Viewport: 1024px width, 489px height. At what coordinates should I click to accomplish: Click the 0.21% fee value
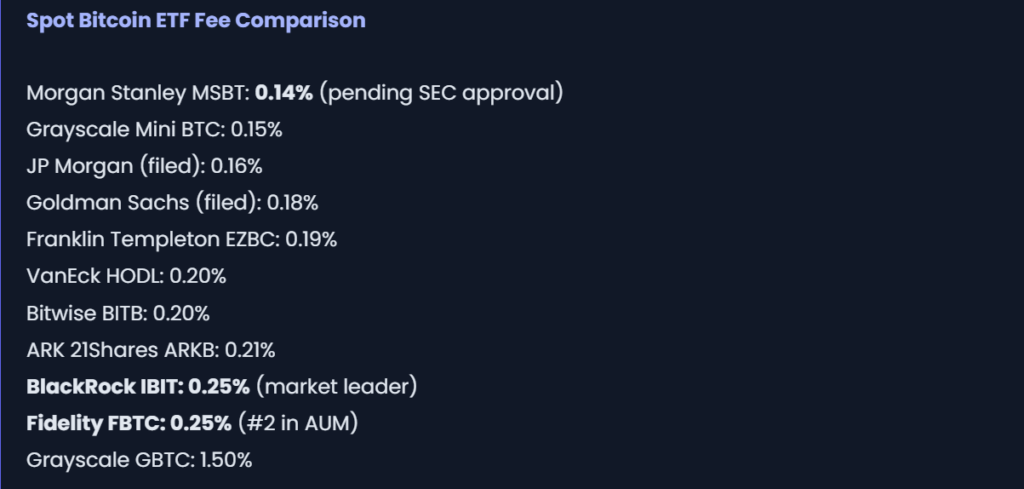click(250, 350)
